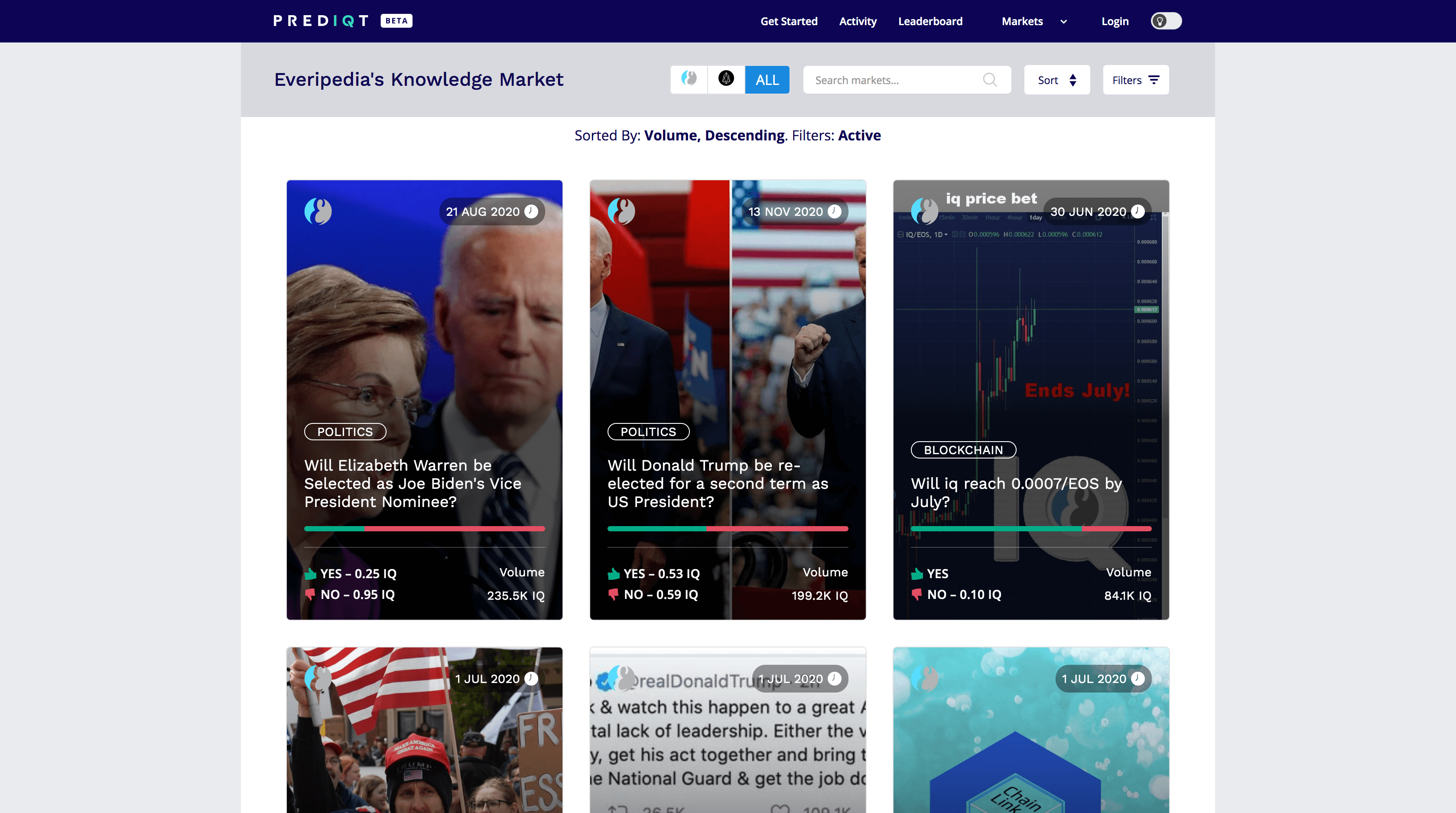
Task: Click the yes/no ratio bar on Warren card
Action: point(424,529)
